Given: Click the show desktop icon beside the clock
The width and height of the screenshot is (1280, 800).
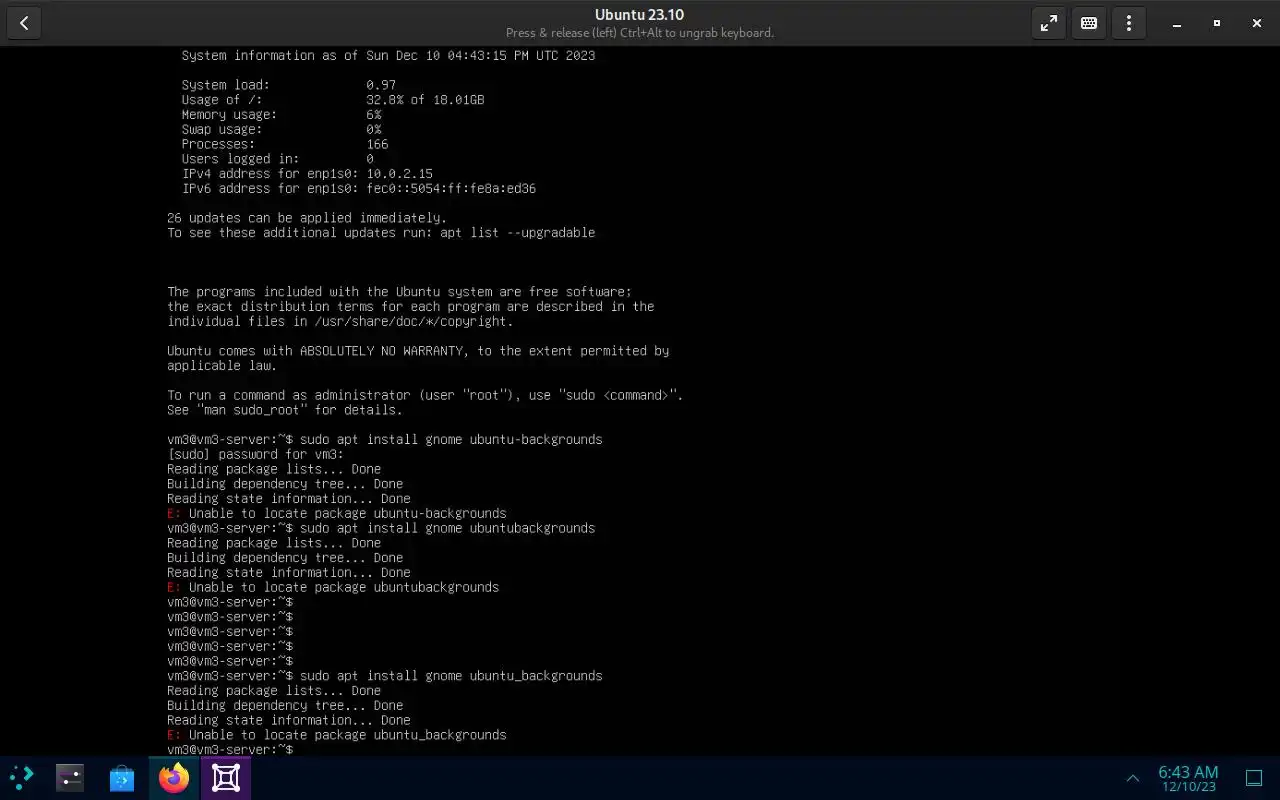Looking at the screenshot, I should 1254,778.
